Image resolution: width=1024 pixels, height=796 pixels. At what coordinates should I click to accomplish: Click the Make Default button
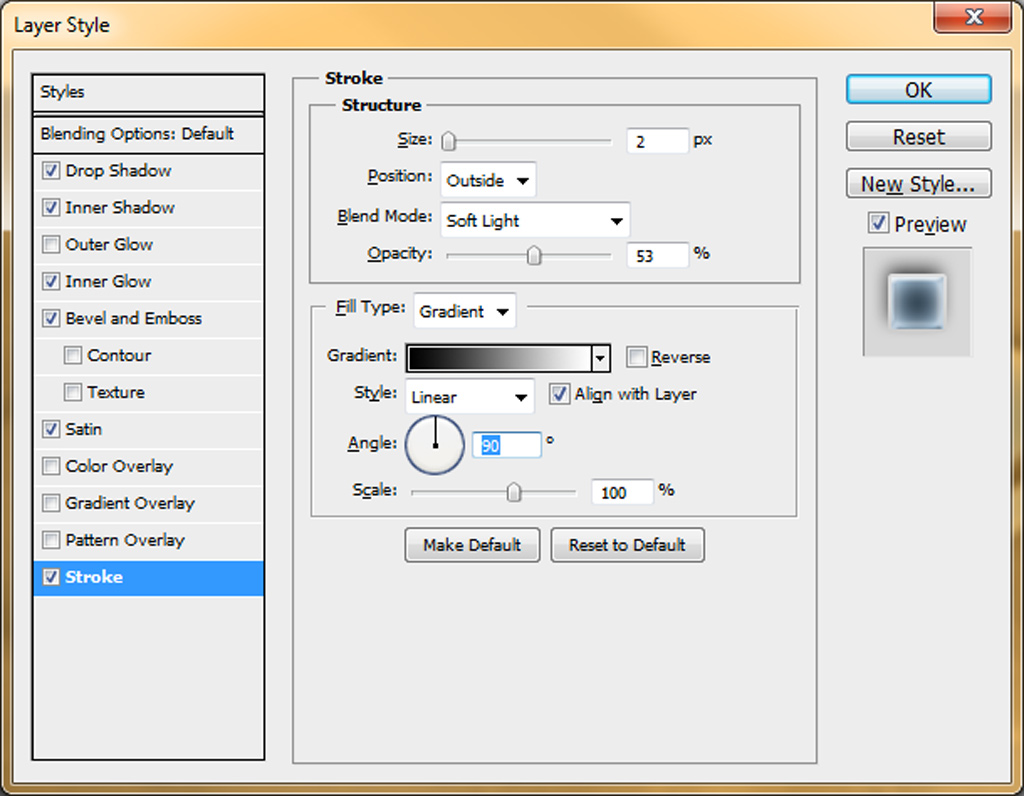472,545
